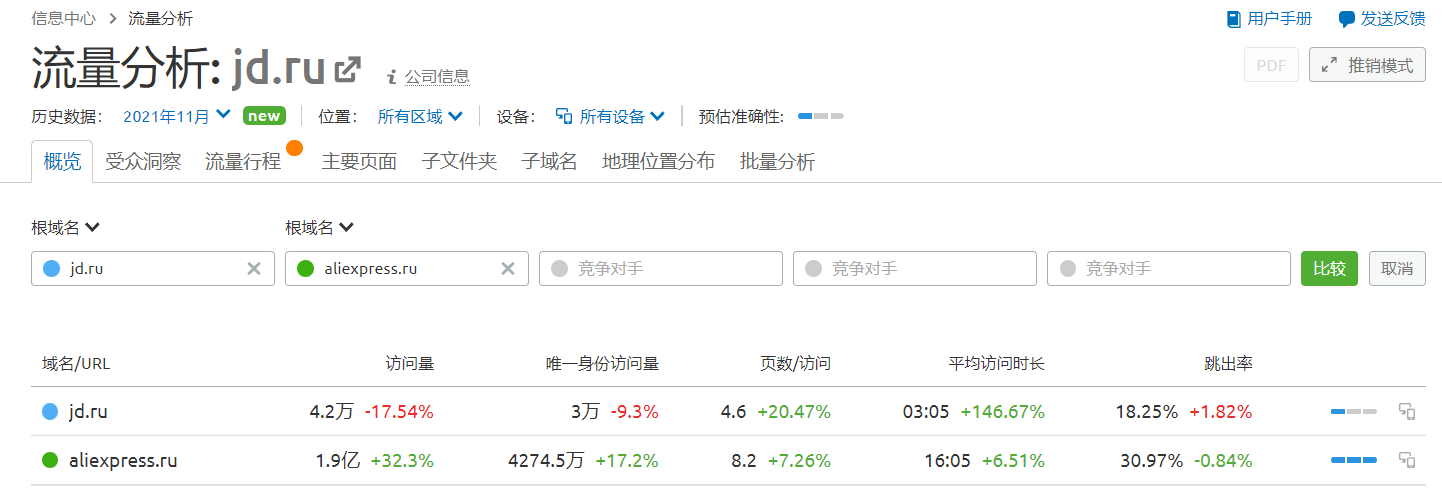1442x490 pixels.
Task: Click blue dot in jd.ru table row
Action: point(50,411)
